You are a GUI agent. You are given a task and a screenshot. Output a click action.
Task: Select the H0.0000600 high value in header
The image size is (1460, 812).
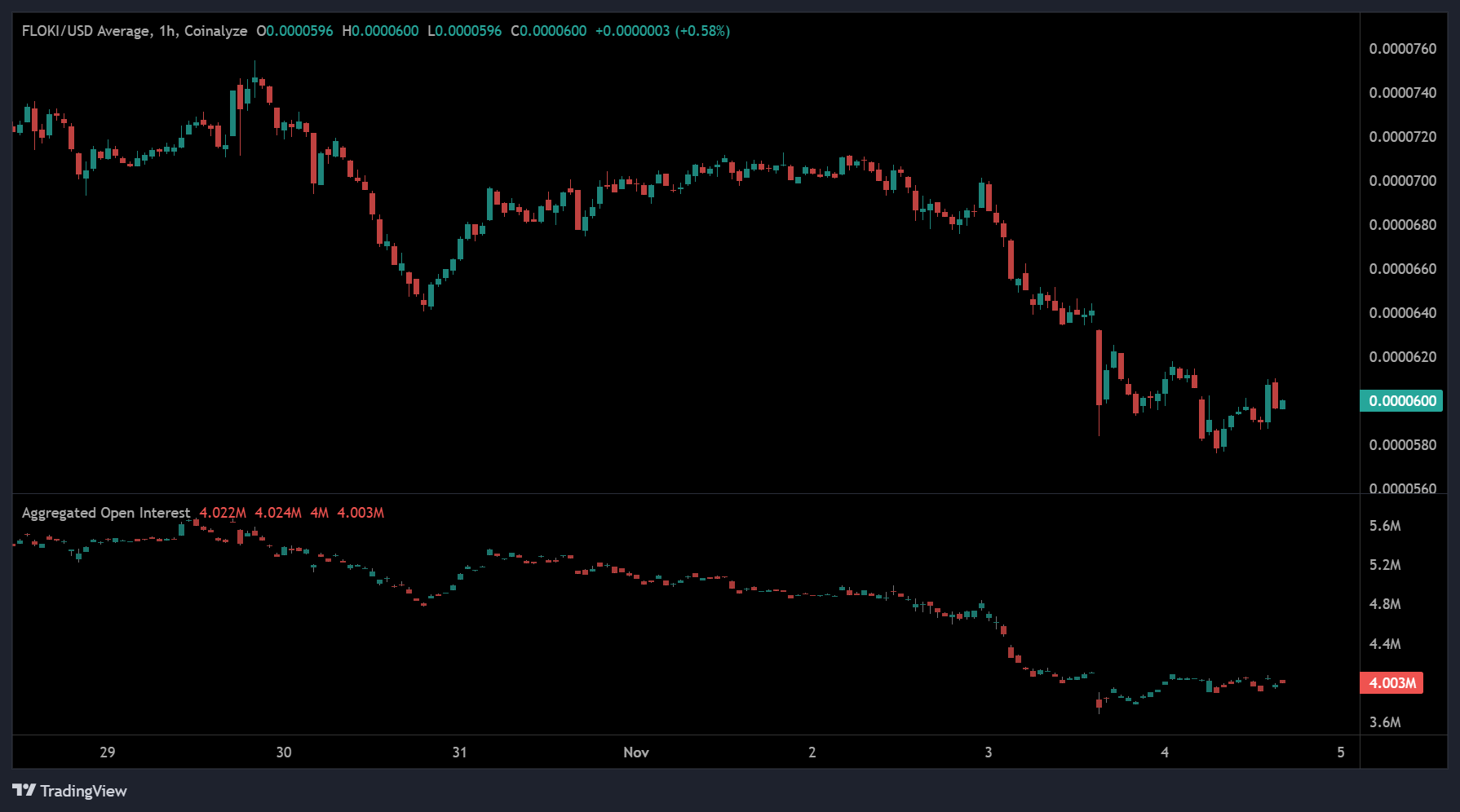[x=380, y=31]
